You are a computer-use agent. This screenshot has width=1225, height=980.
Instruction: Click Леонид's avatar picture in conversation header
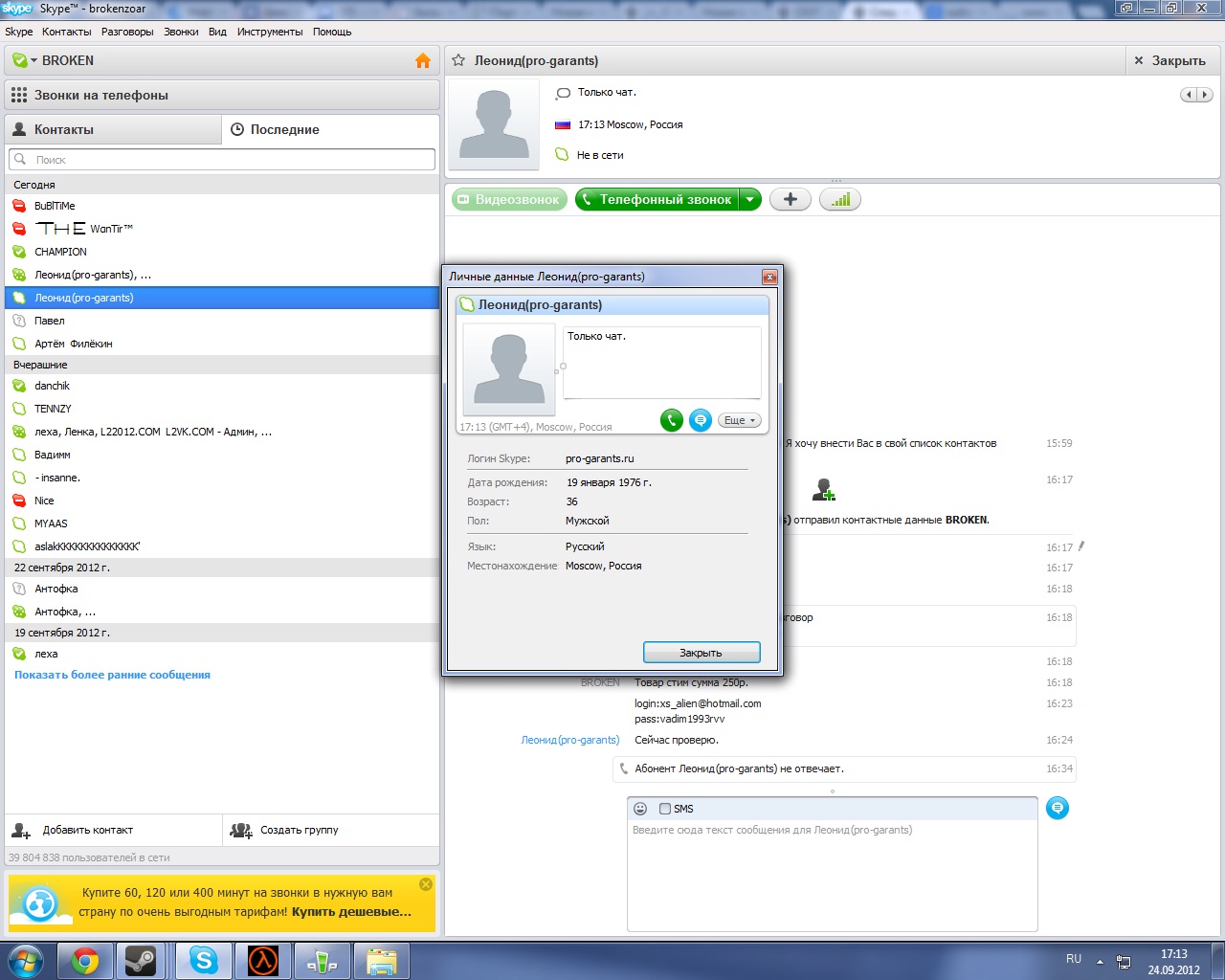[494, 124]
